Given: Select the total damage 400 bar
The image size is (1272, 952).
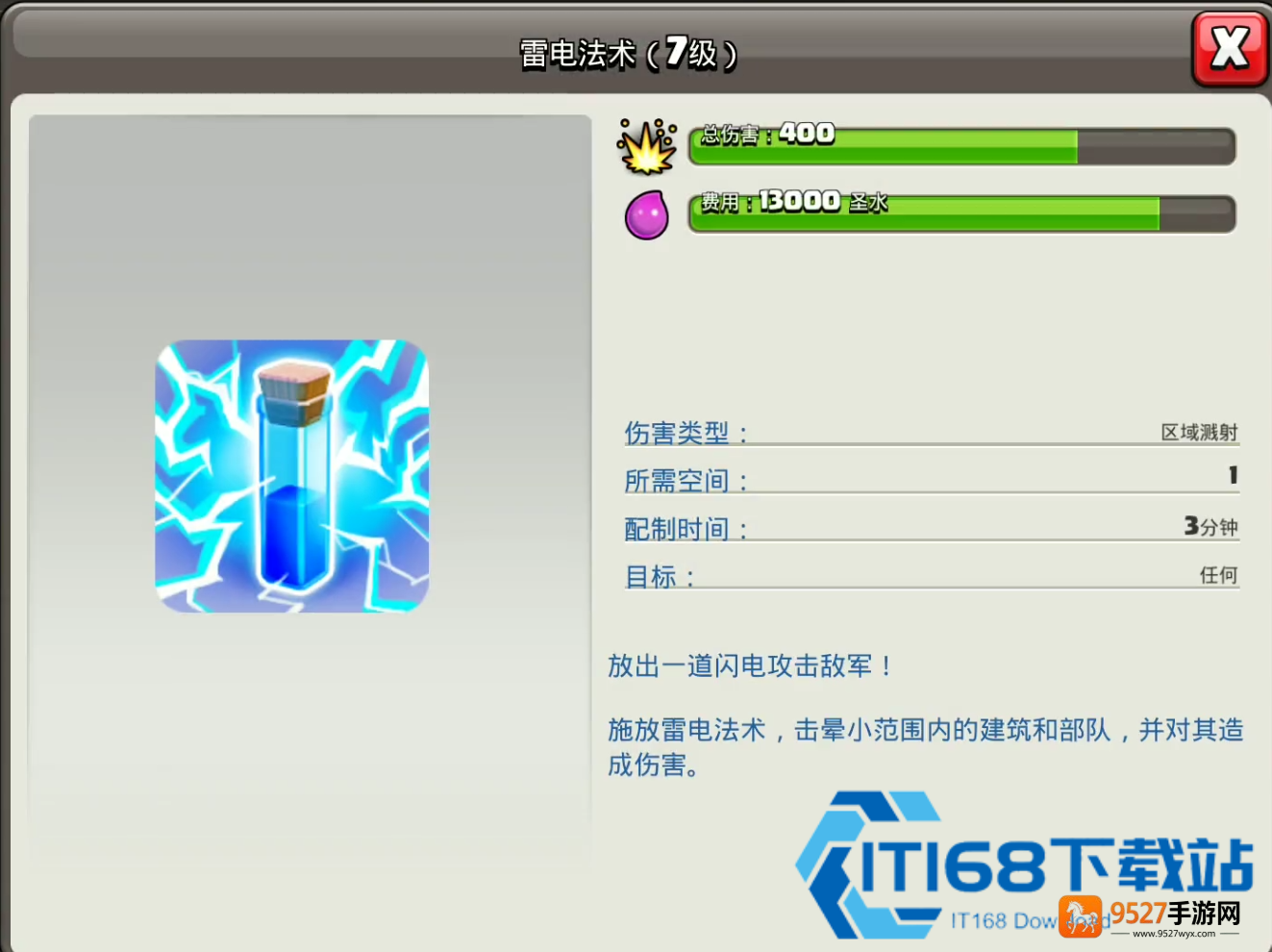Looking at the screenshot, I should (x=962, y=146).
